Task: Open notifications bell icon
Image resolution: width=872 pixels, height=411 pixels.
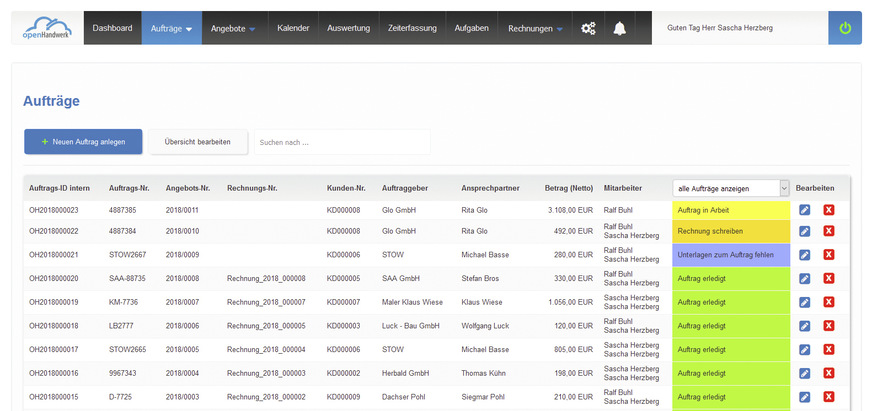Action: [x=620, y=28]
